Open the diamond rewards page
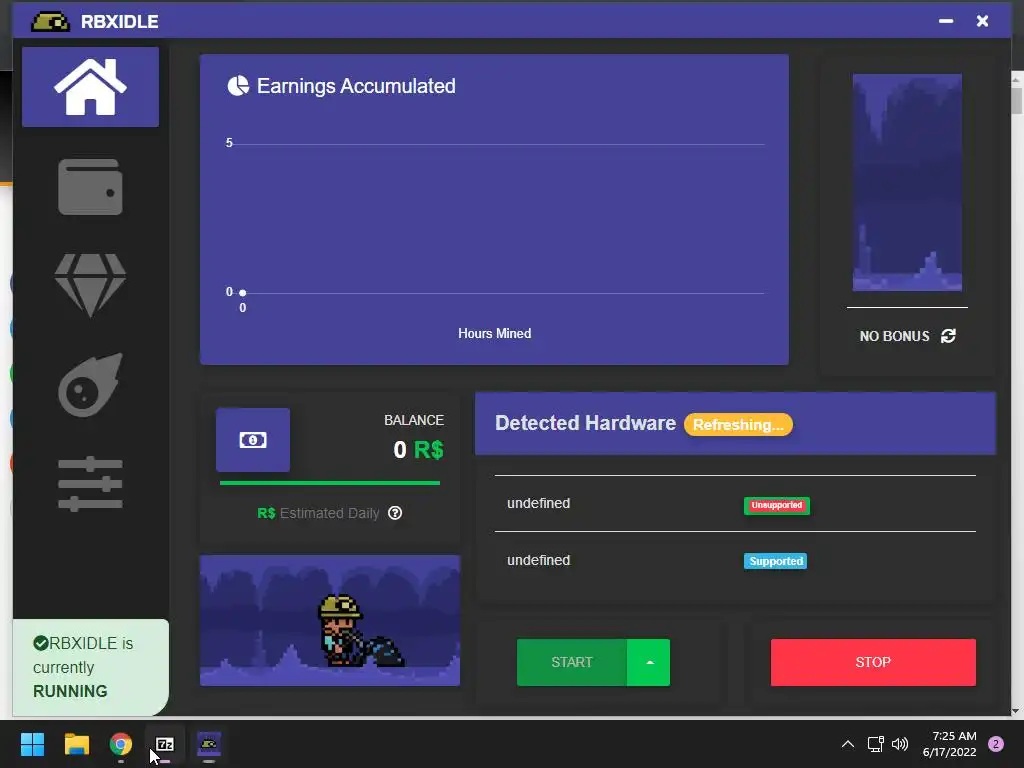Viewport: 1024px width, 768px height. 90,285
